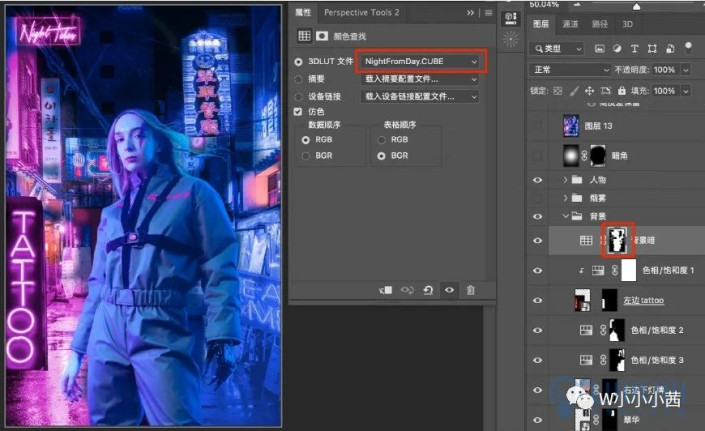Select the 摘要 radio button

[298, 79]
